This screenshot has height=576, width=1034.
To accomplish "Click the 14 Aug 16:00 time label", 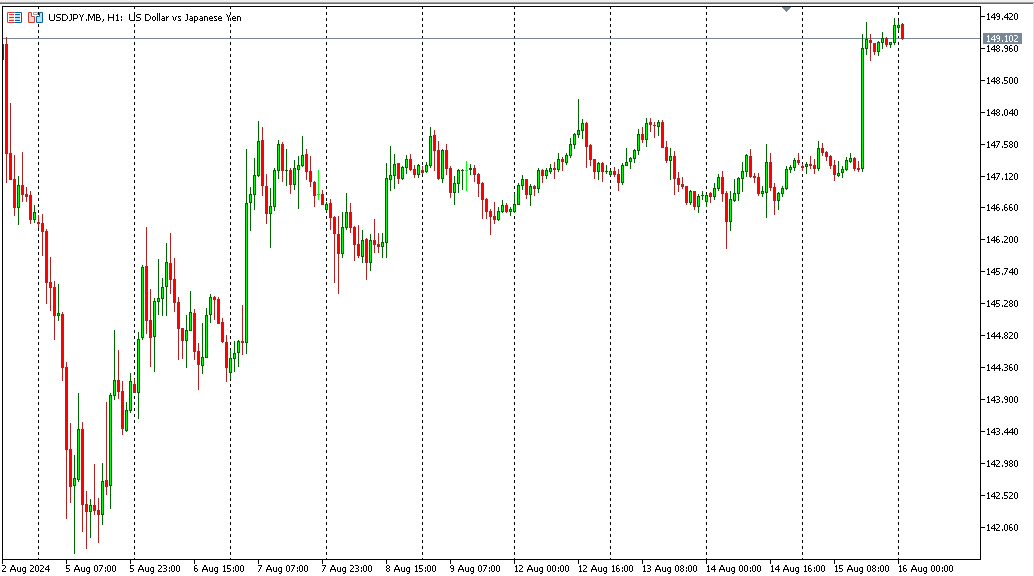I will click(x=797, y=569).
